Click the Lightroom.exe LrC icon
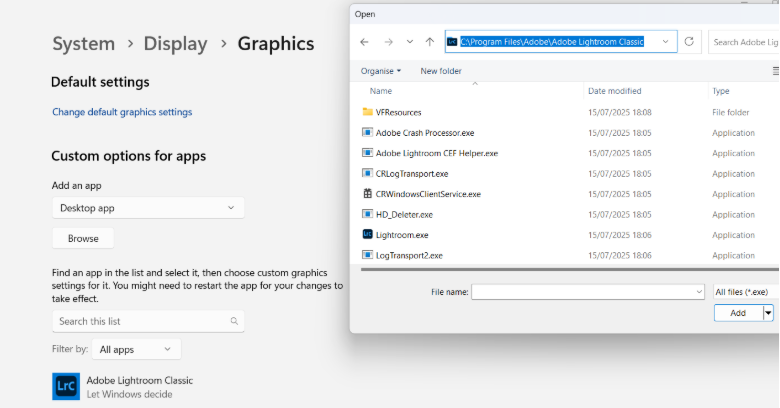 pyautogui.click(x=368, y=234)
